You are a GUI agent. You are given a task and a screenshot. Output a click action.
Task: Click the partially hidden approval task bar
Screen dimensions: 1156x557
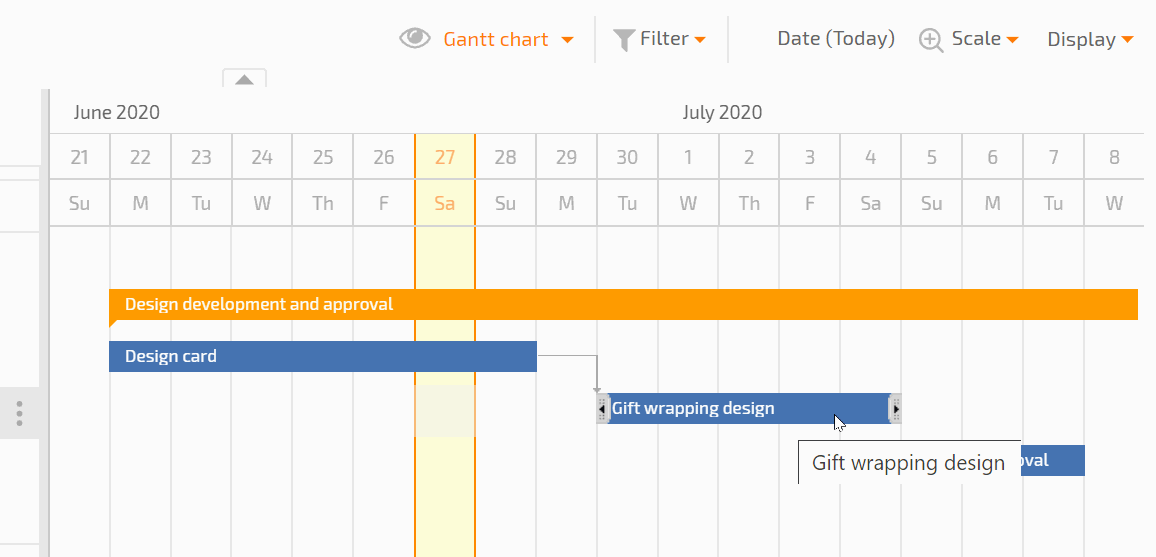[1053, 460]
